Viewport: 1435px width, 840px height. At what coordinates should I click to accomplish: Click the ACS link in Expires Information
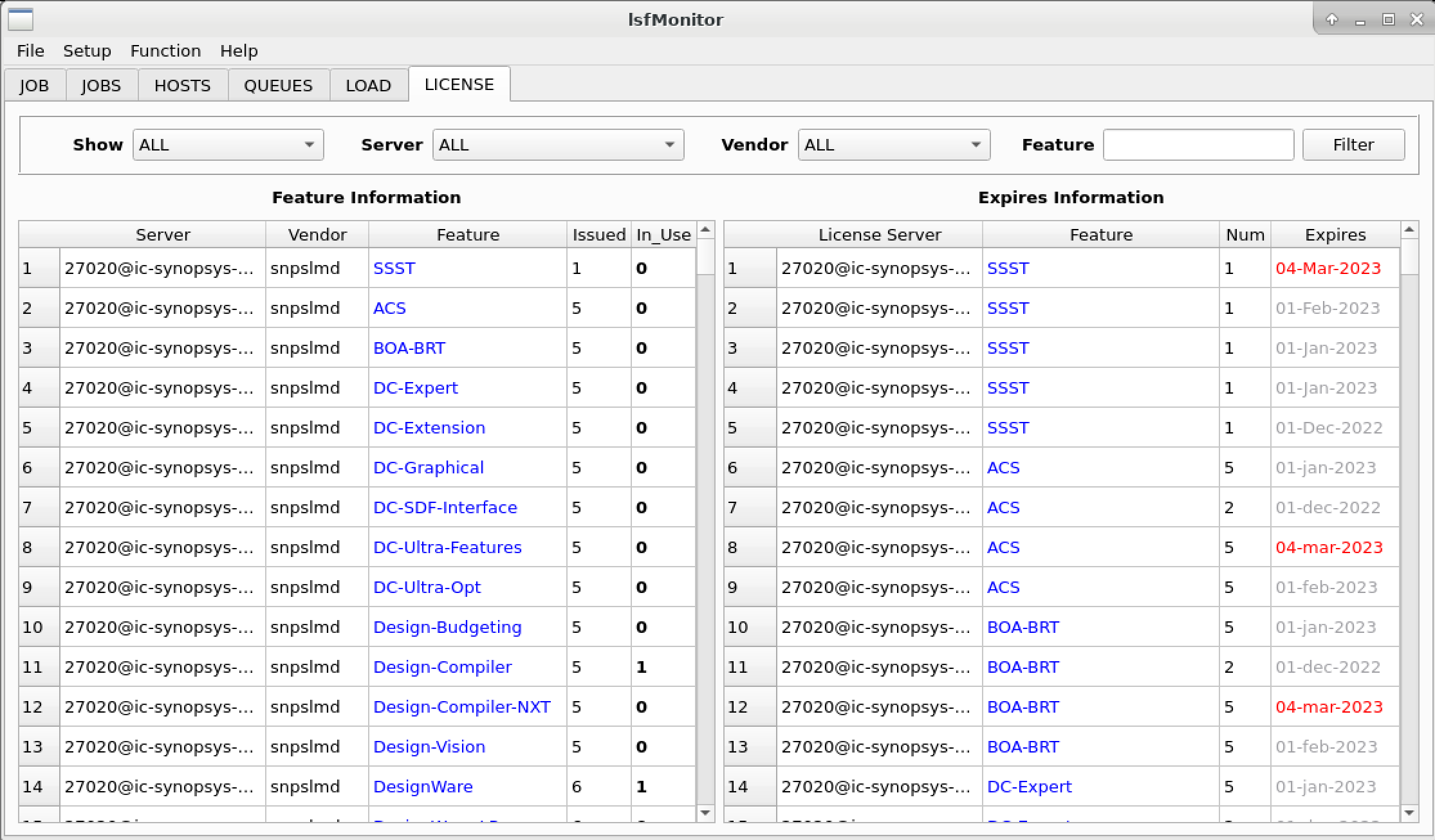(x=1003, y=468)
